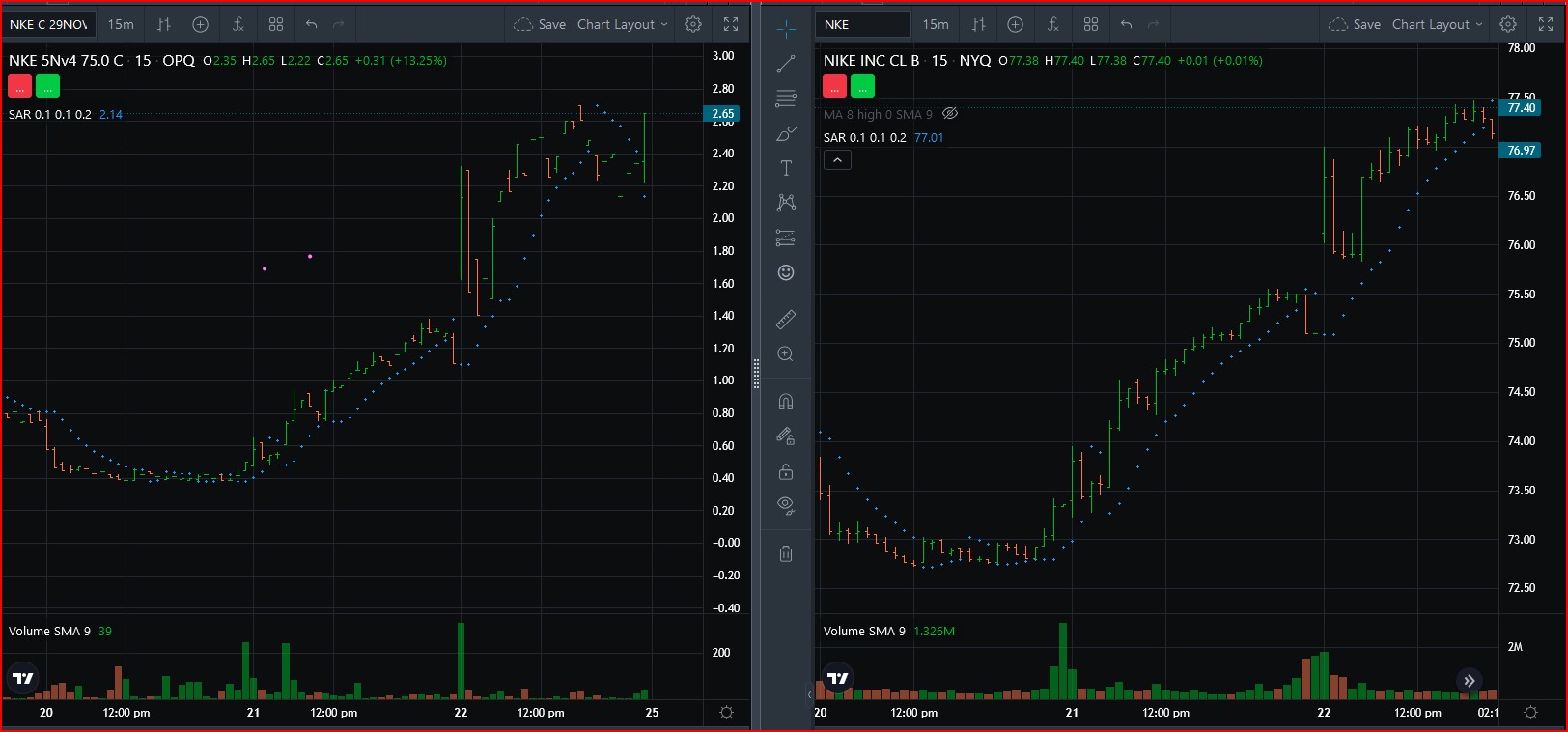Enter fullscreen mode on the right chart
The height and width of the screenshot is (732, 1568).
1546,24
